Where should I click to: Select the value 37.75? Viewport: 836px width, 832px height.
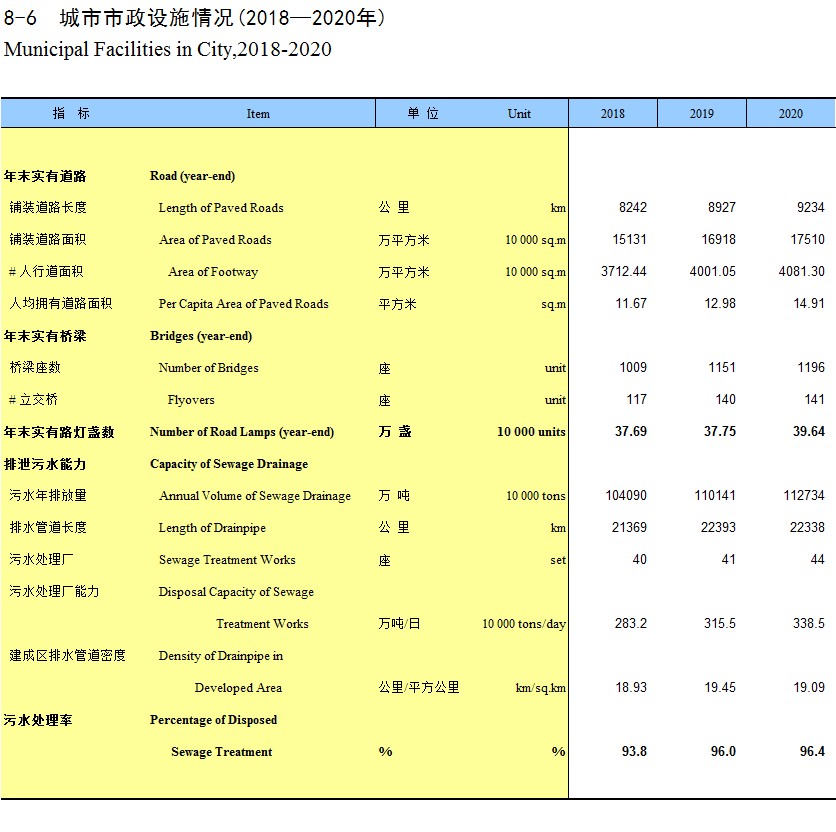point(720,431)
